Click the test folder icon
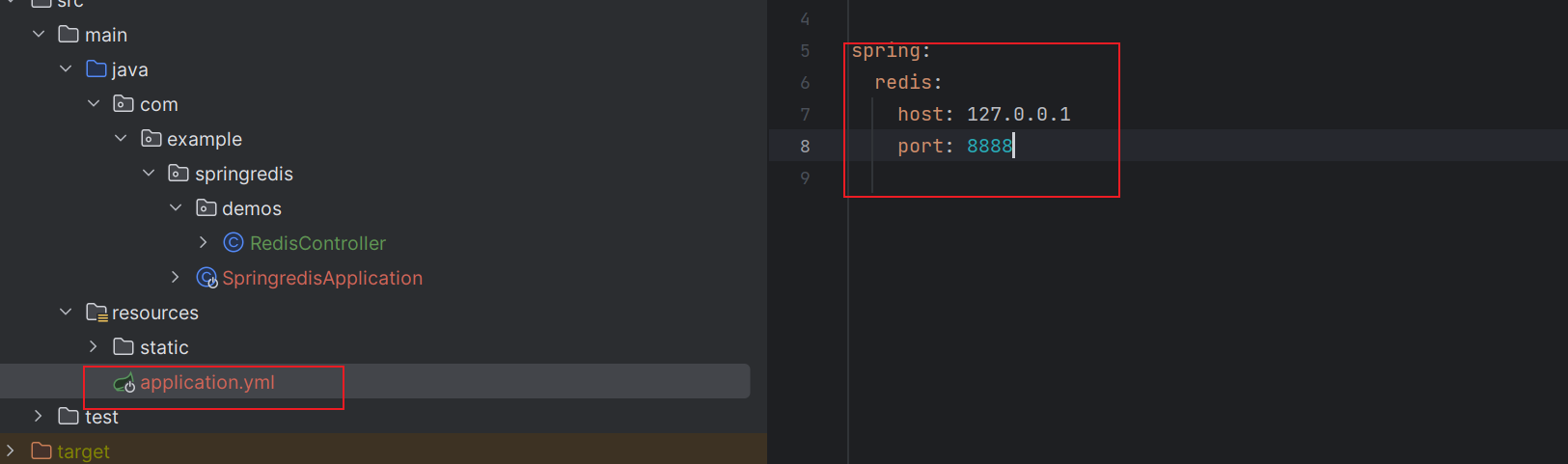This screenshot has width=1568, height=464. click(69, 416)
